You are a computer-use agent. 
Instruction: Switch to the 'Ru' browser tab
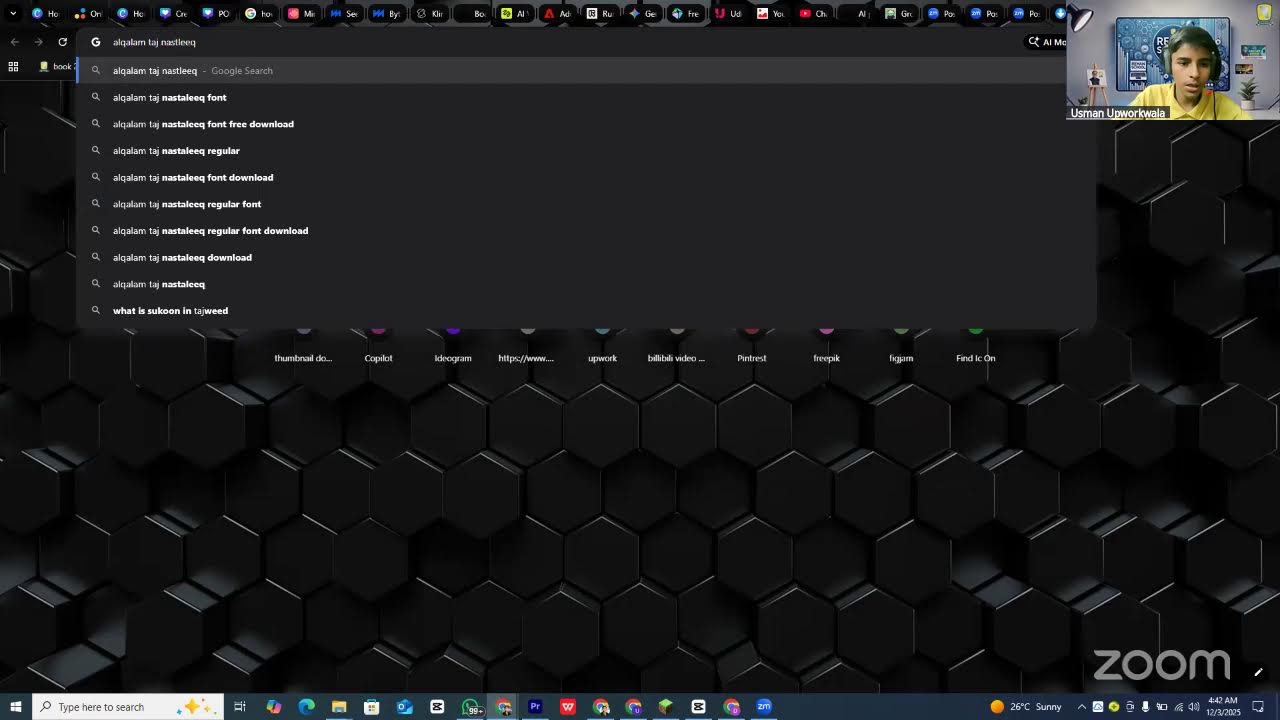pyautogui.click(x=600, y=14)
